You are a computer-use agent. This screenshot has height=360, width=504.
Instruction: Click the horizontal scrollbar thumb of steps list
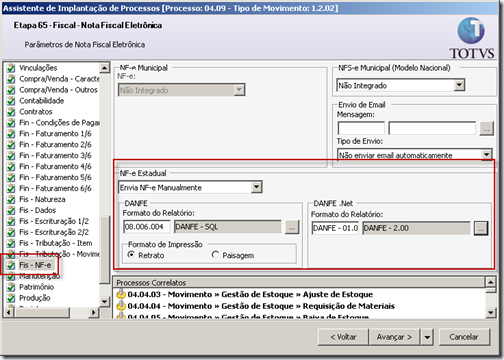click(x=42, y=312)
